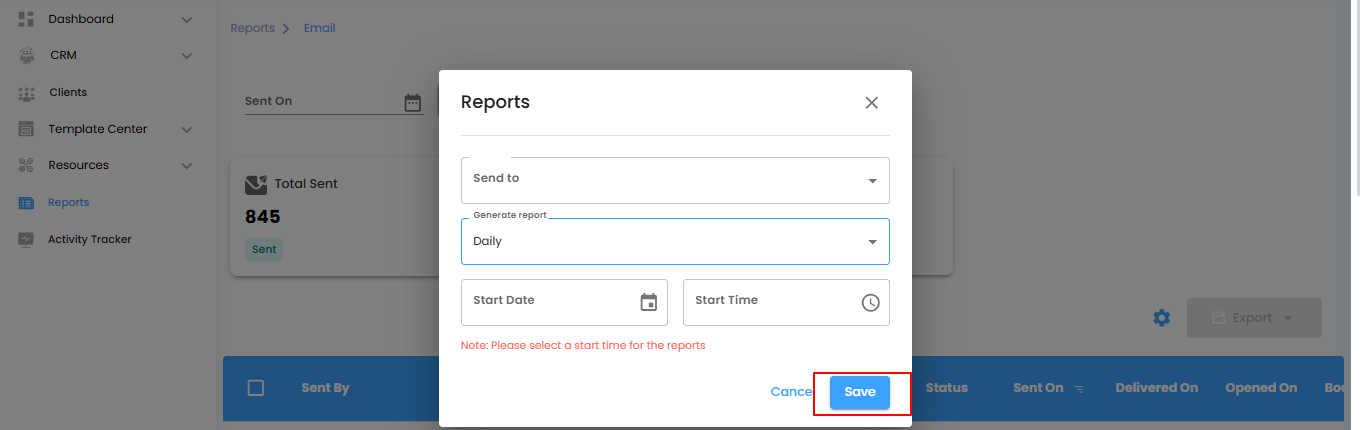1363x430 pixels.
Task: Open the Sent On calendar icon
Action: click(413, 102)
